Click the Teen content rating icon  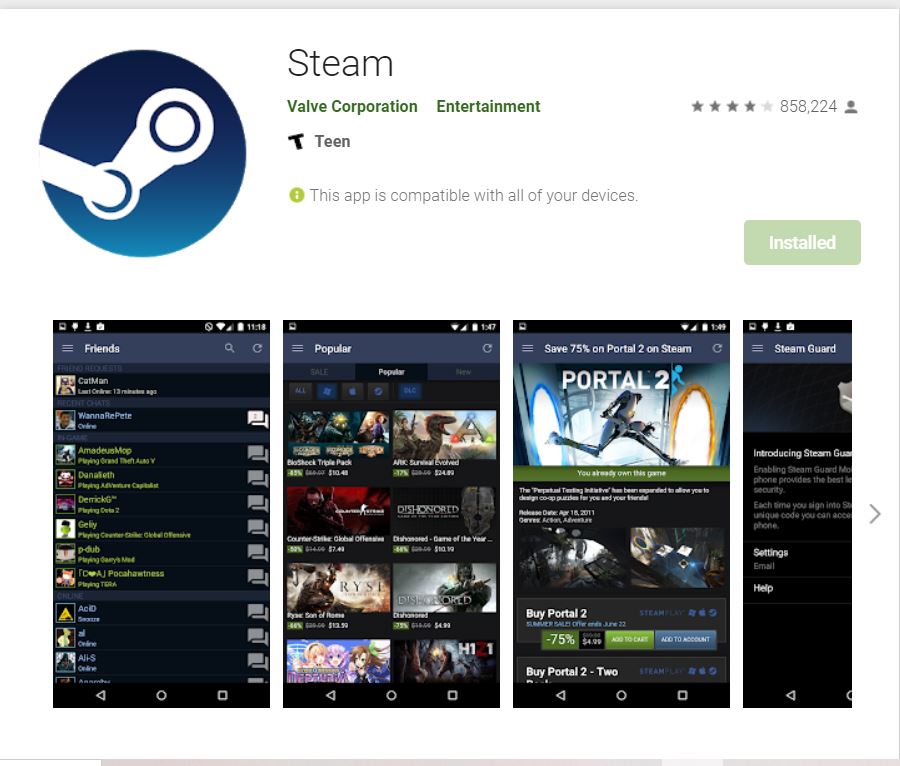[296, 142]
